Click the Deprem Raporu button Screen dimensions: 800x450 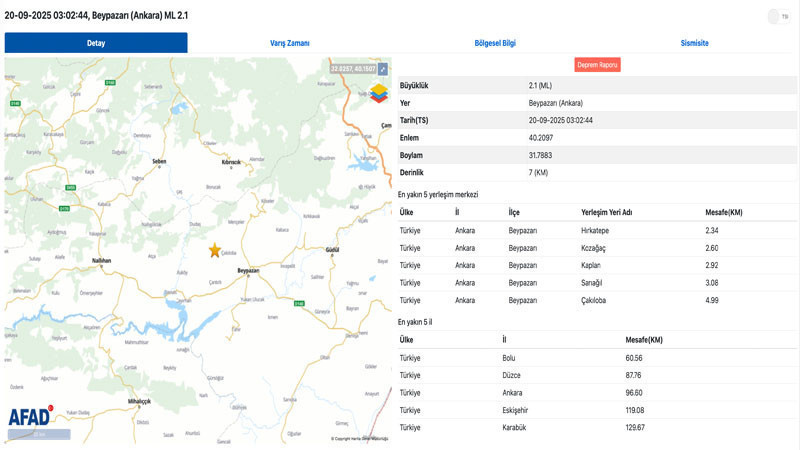(x=597, y=64)
